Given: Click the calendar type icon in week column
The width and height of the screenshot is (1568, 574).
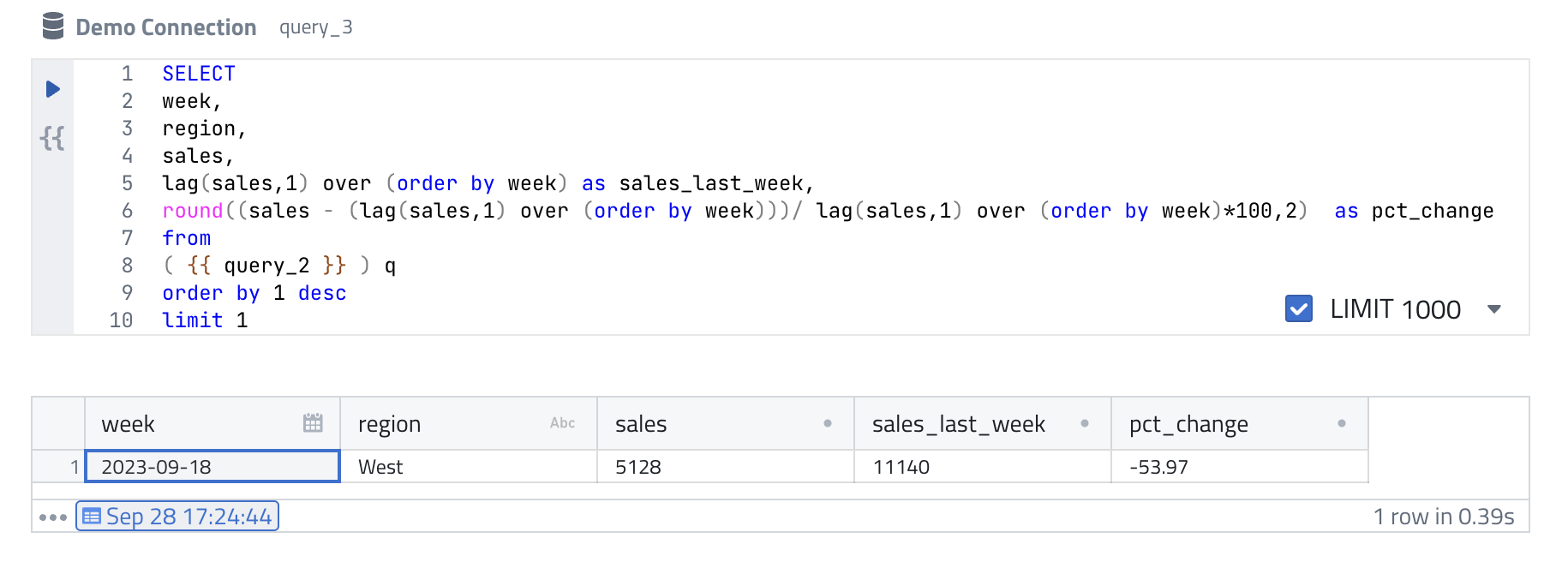Looking at the screenshot, I should (x=313, y=422).
